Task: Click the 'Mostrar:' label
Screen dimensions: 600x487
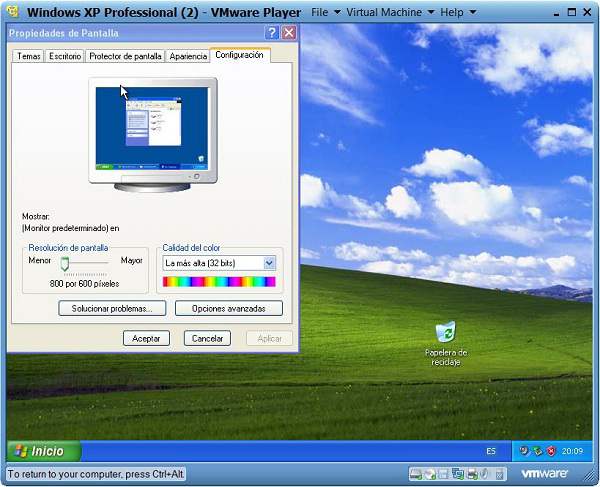Action: point(36,217)
